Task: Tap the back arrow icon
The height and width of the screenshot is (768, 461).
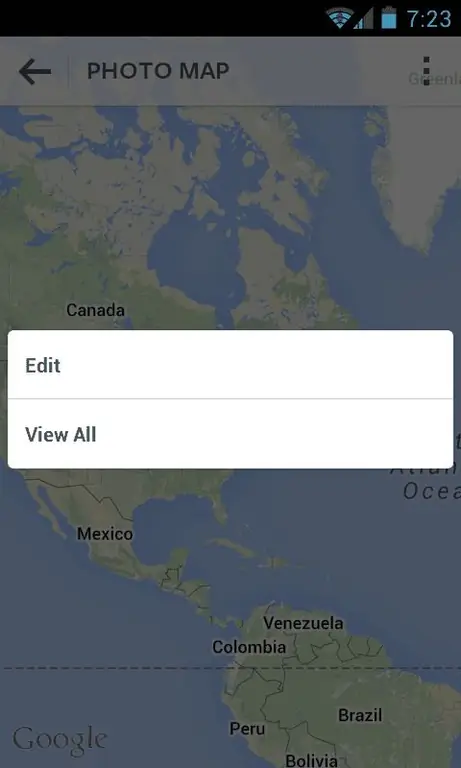Action: [x=35, y=72]
